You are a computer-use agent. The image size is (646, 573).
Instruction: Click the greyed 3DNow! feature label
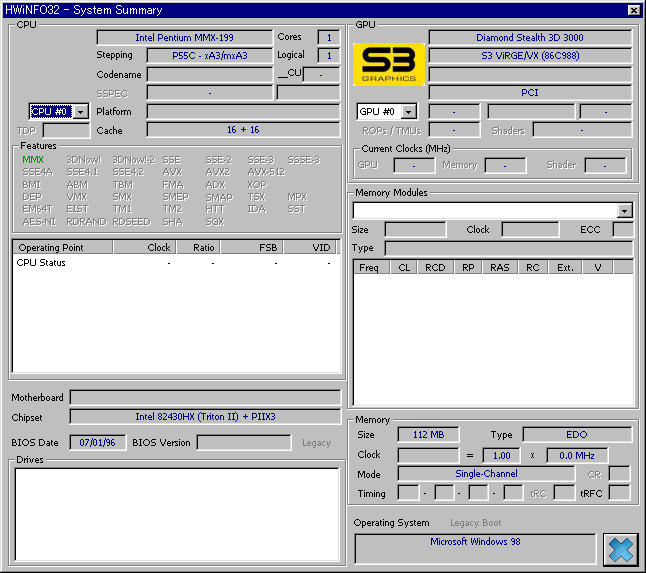click(x=84, y=160)
